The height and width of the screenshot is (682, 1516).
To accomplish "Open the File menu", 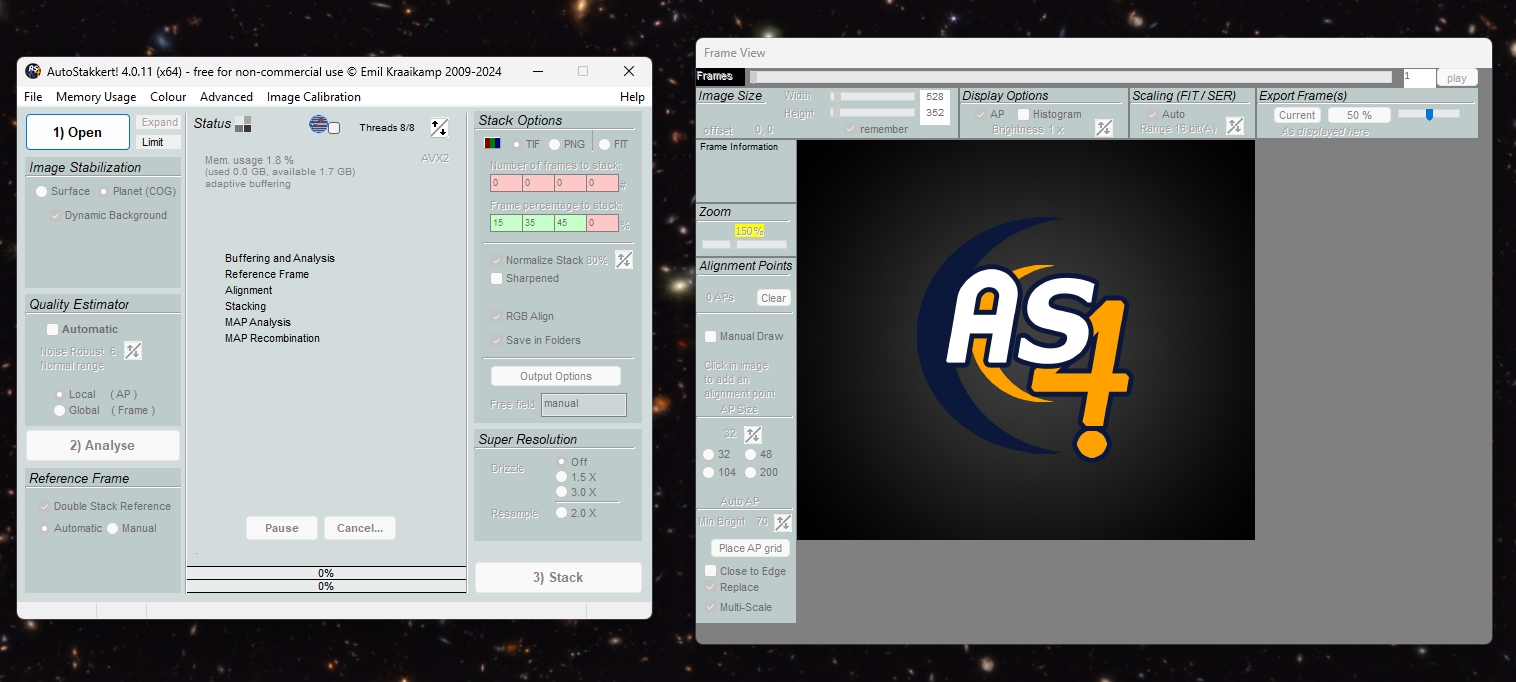I will click(x=33, y=97).
